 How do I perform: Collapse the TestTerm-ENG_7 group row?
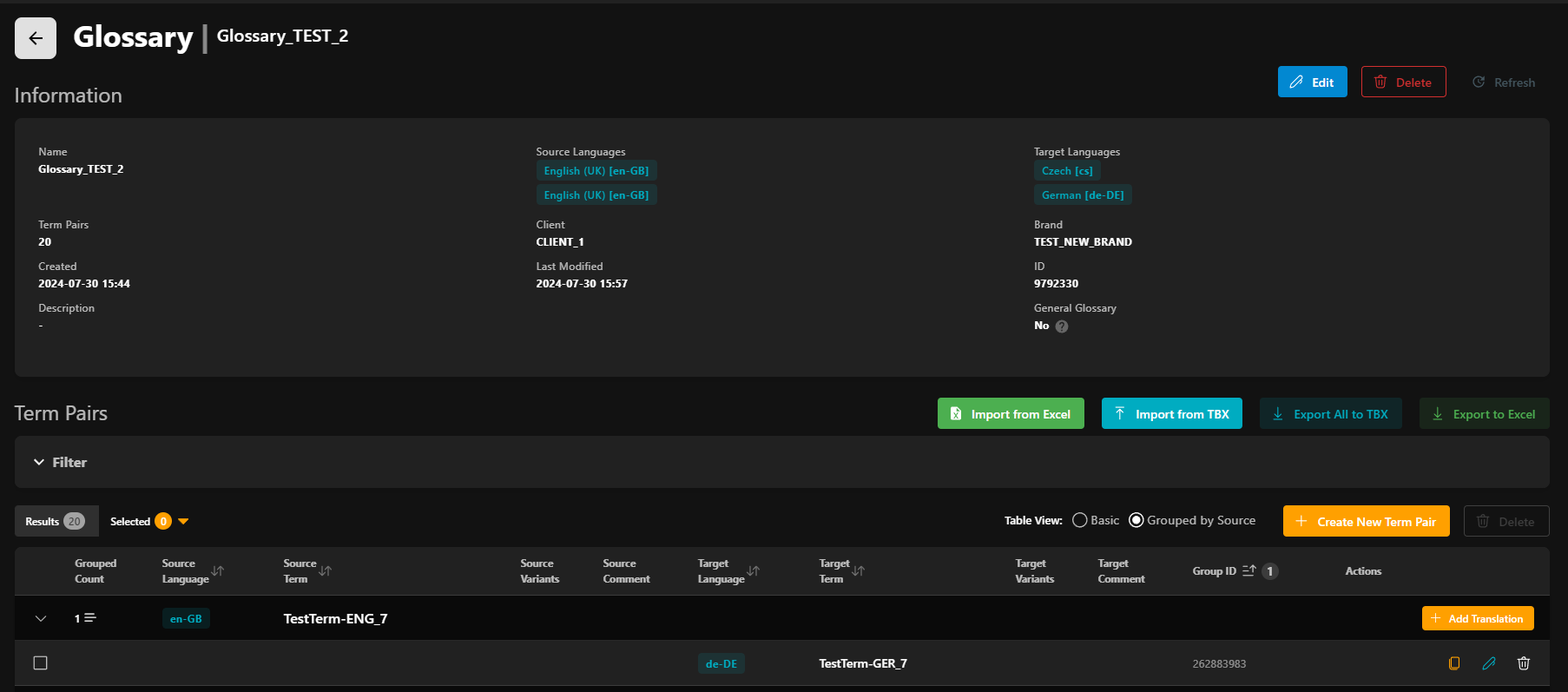click(x=40, y=619)
